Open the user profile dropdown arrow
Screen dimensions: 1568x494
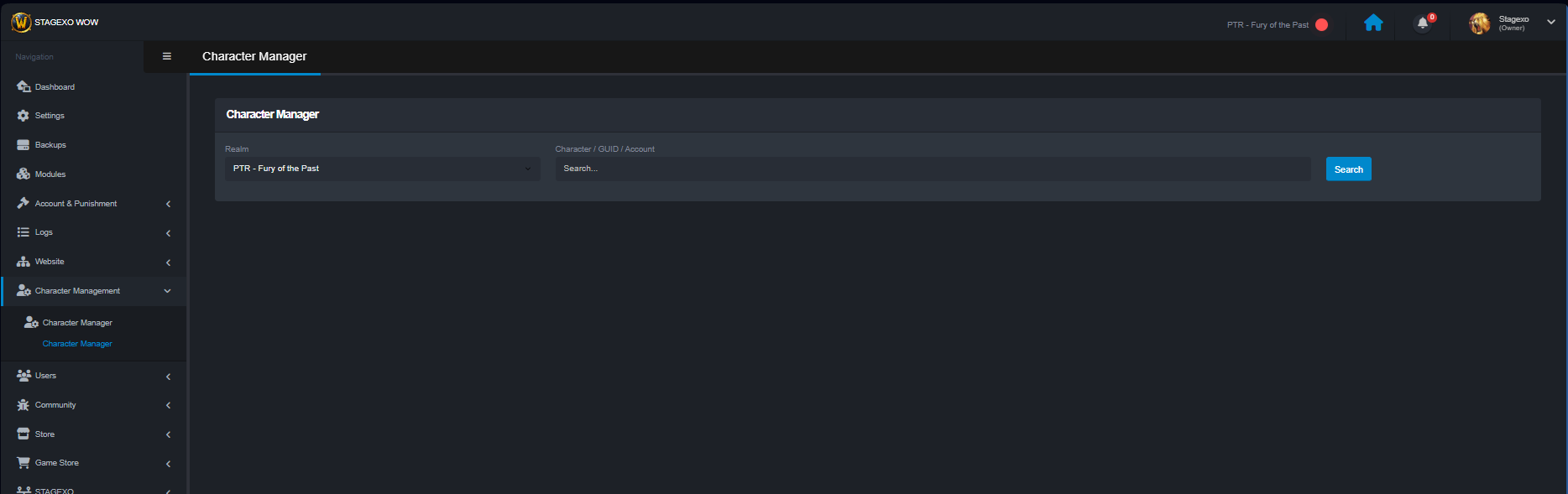click(x=1551, y=23)
